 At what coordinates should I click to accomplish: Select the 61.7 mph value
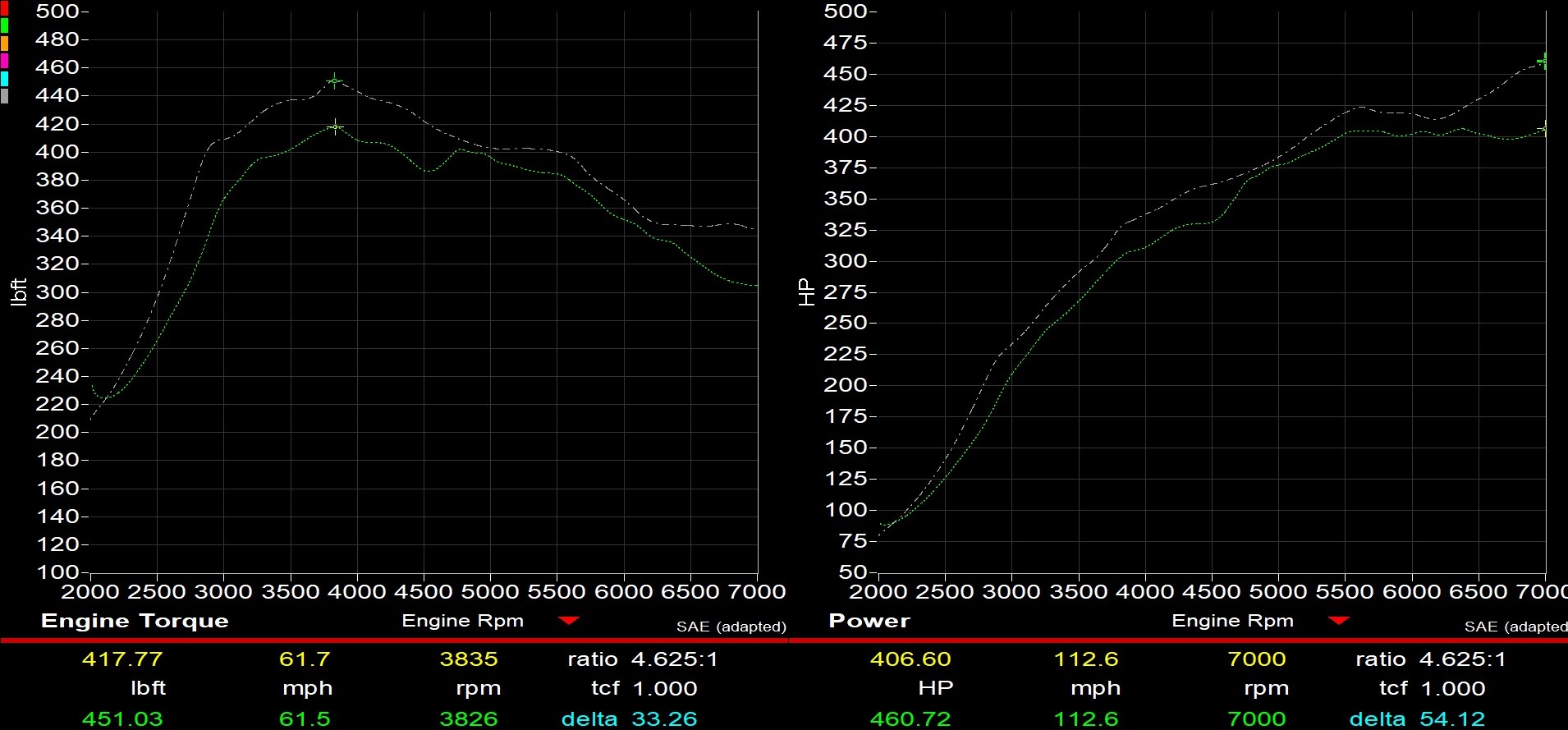[305, 659]
